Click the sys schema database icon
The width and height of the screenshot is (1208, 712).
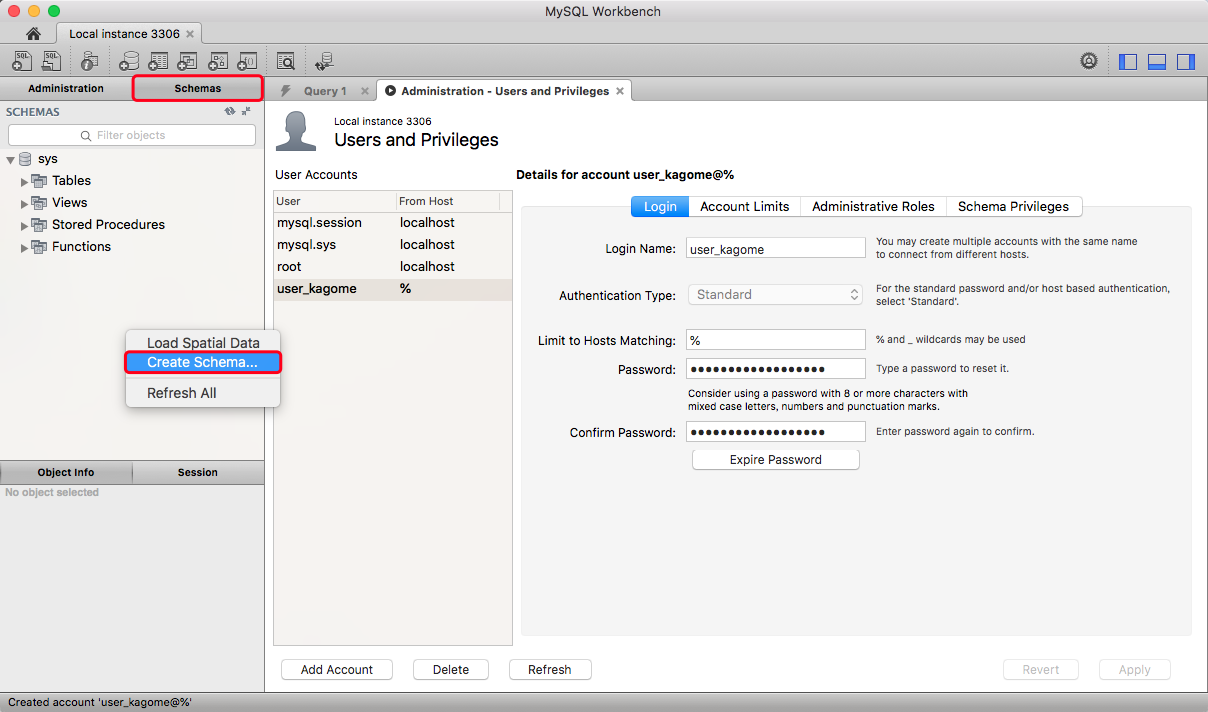pyautogui.click(x=26, y=159)
